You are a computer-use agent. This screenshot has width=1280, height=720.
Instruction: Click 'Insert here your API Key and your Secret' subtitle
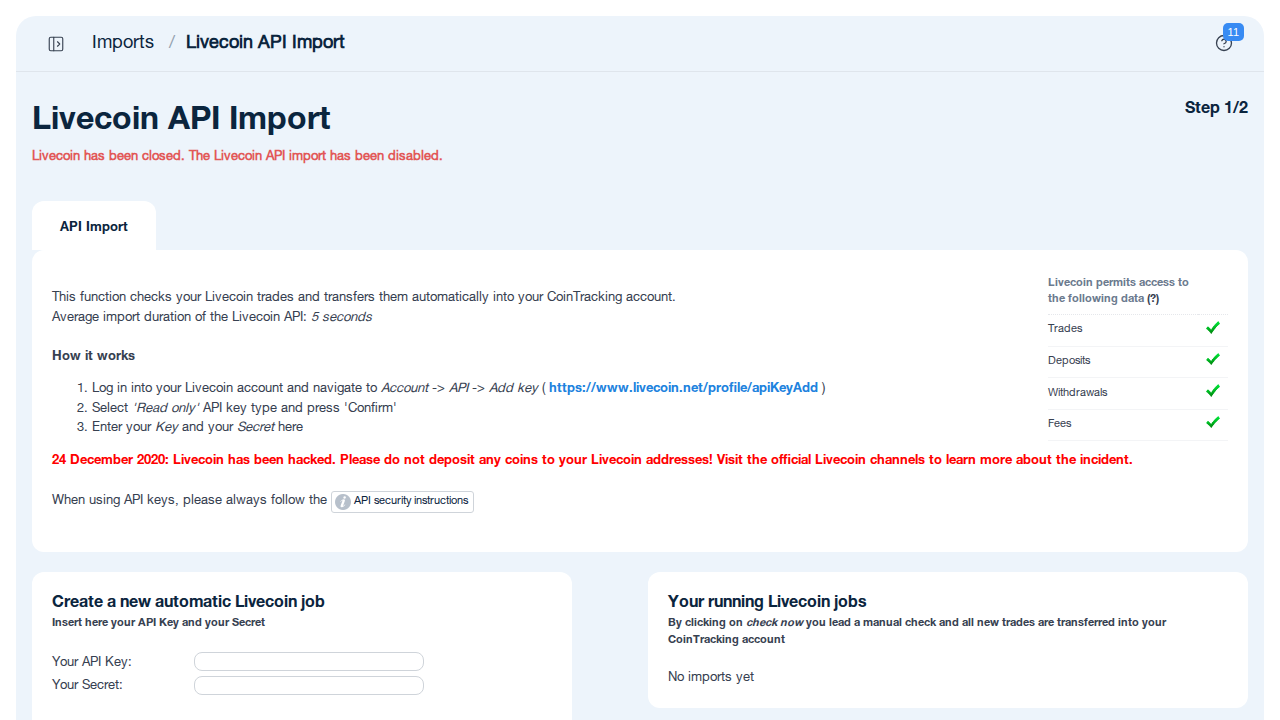tap(159, 622)
